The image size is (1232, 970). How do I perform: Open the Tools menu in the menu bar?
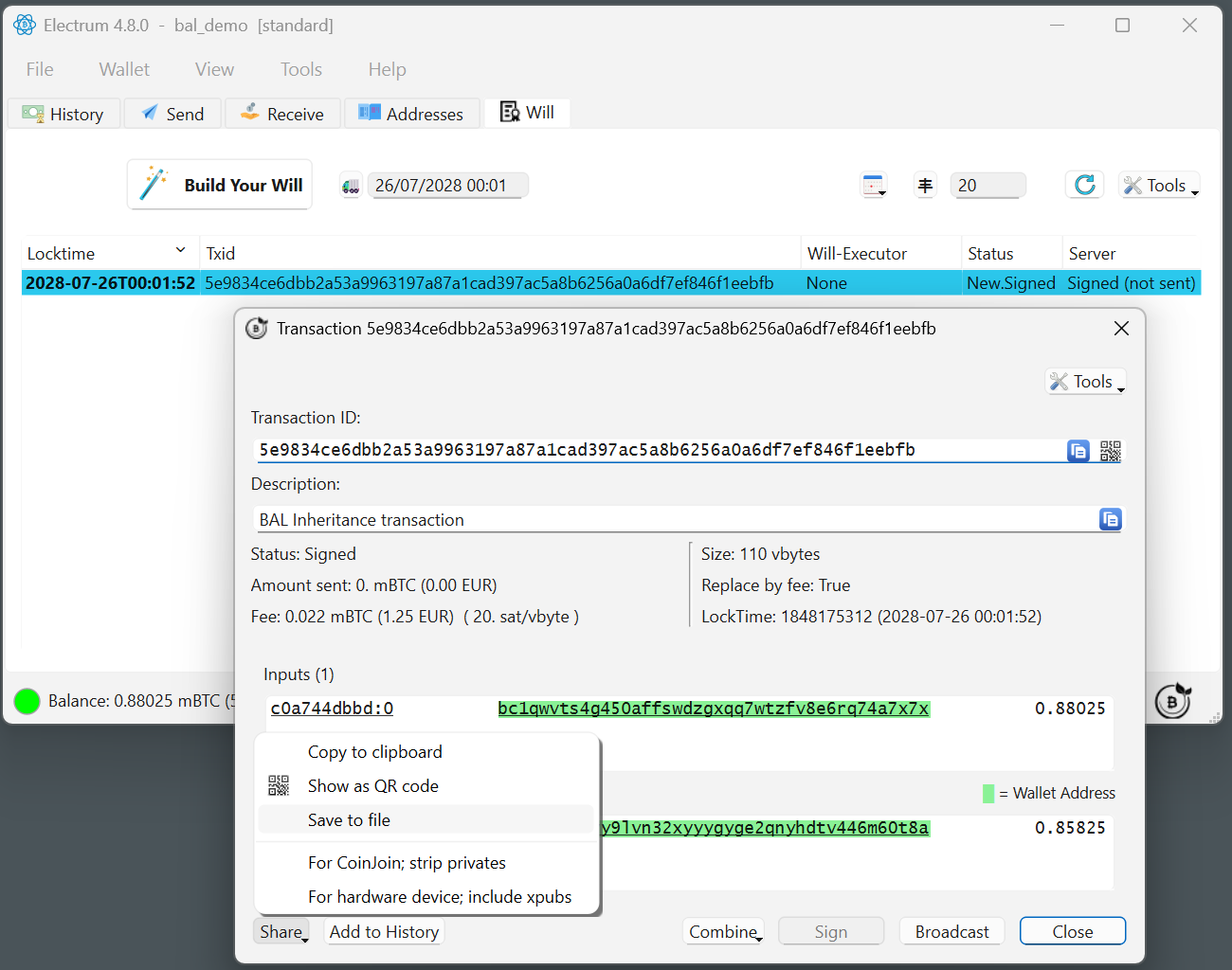point(301,69)
